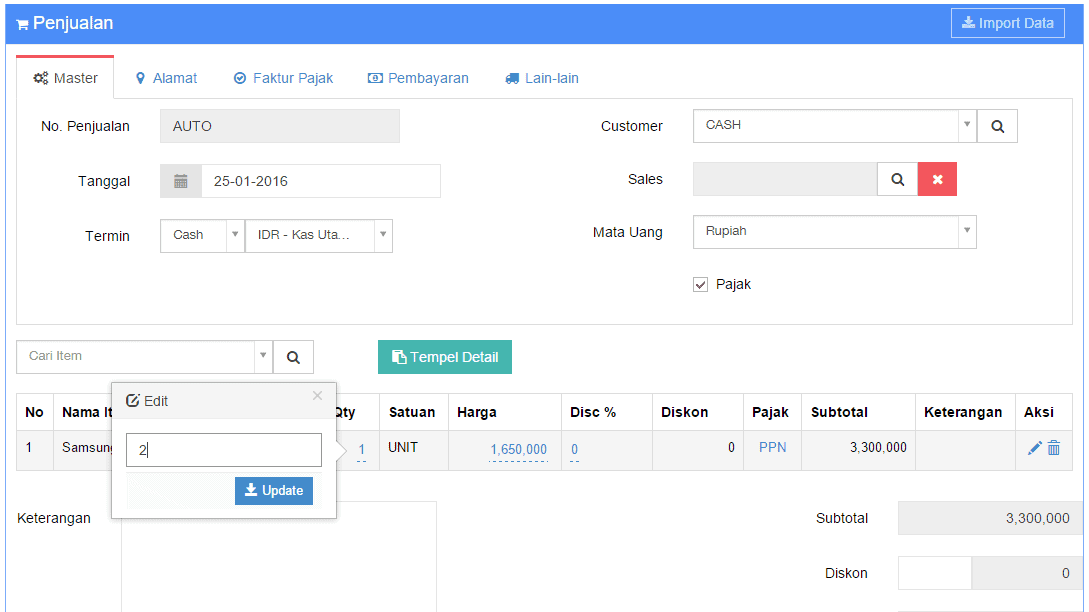
Task: Open the Customer CASH dropdown
Action: [x=835, y=126]
